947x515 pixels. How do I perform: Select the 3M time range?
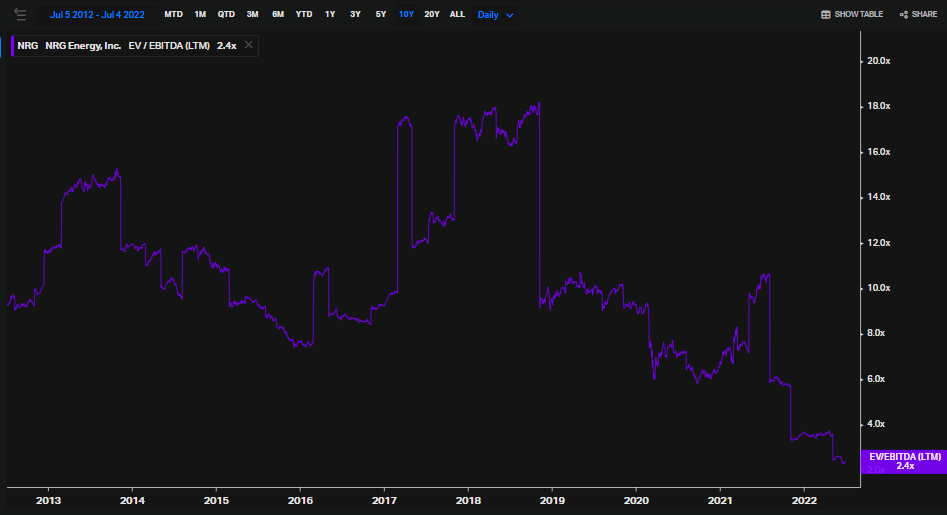tap(252, 15)
